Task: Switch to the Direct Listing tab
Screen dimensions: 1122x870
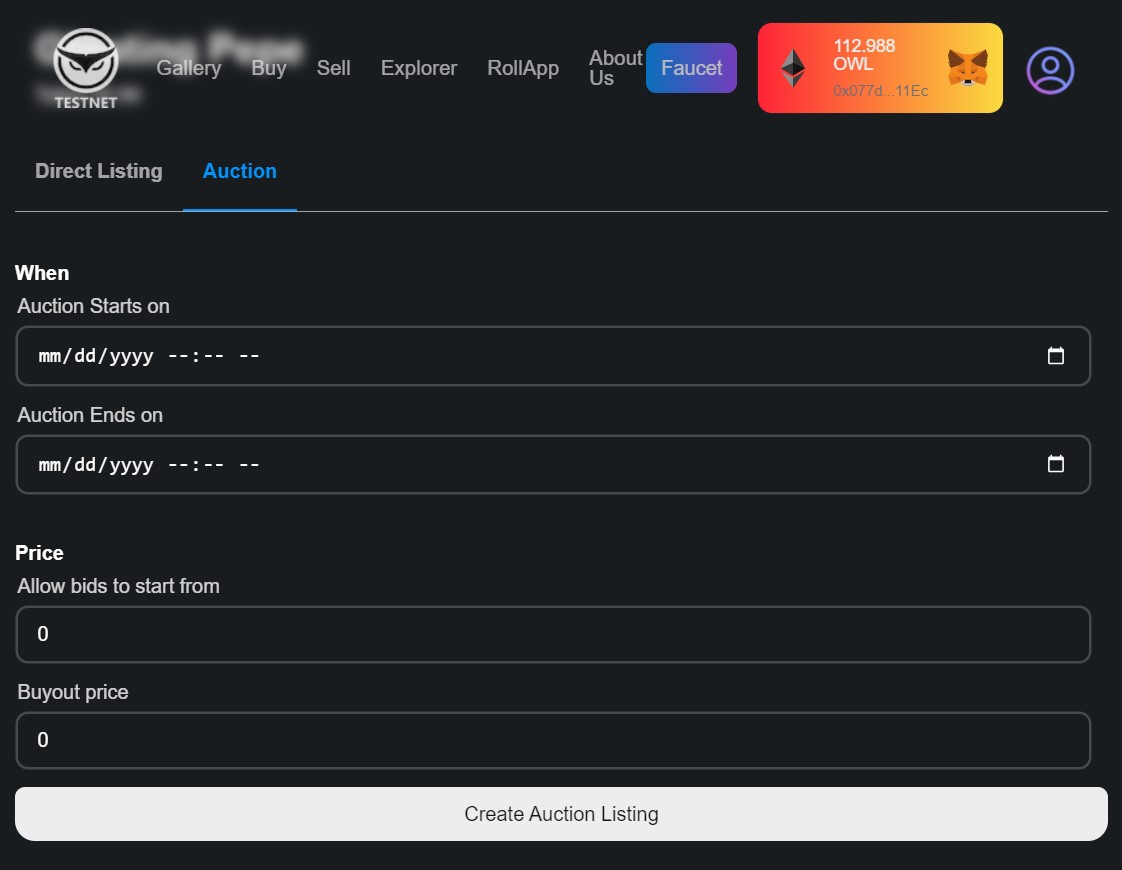Action: (98, 171)
